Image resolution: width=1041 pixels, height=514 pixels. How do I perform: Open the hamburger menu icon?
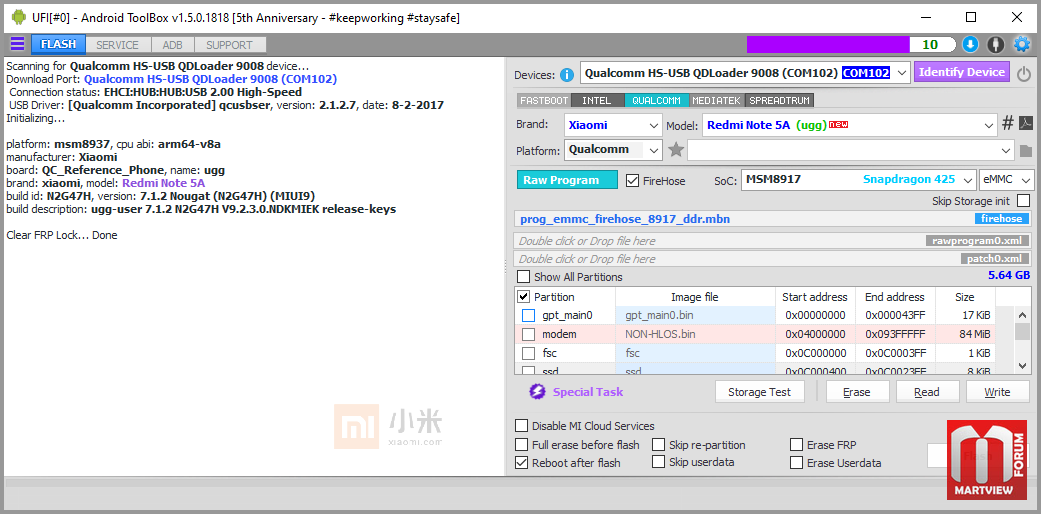[x=17, y=44]
